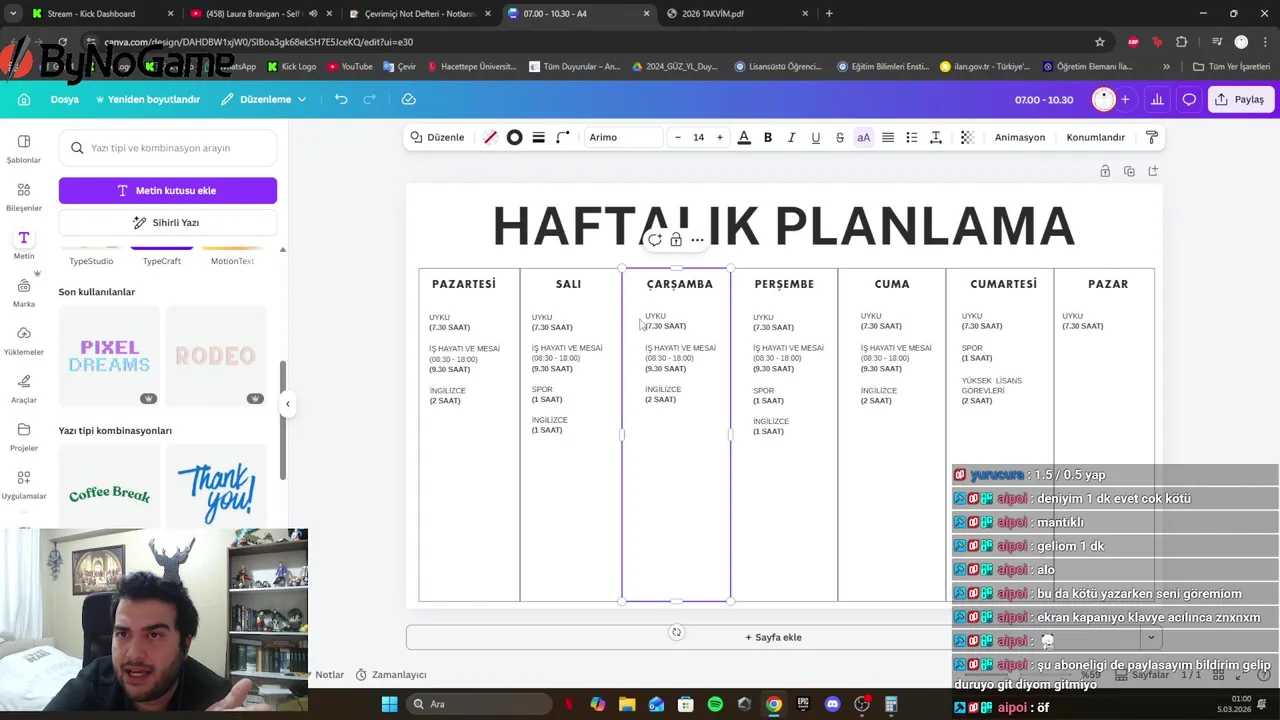Open the Marka (brand) sidebar panel

pyautogui.click(x=24, y=293)
